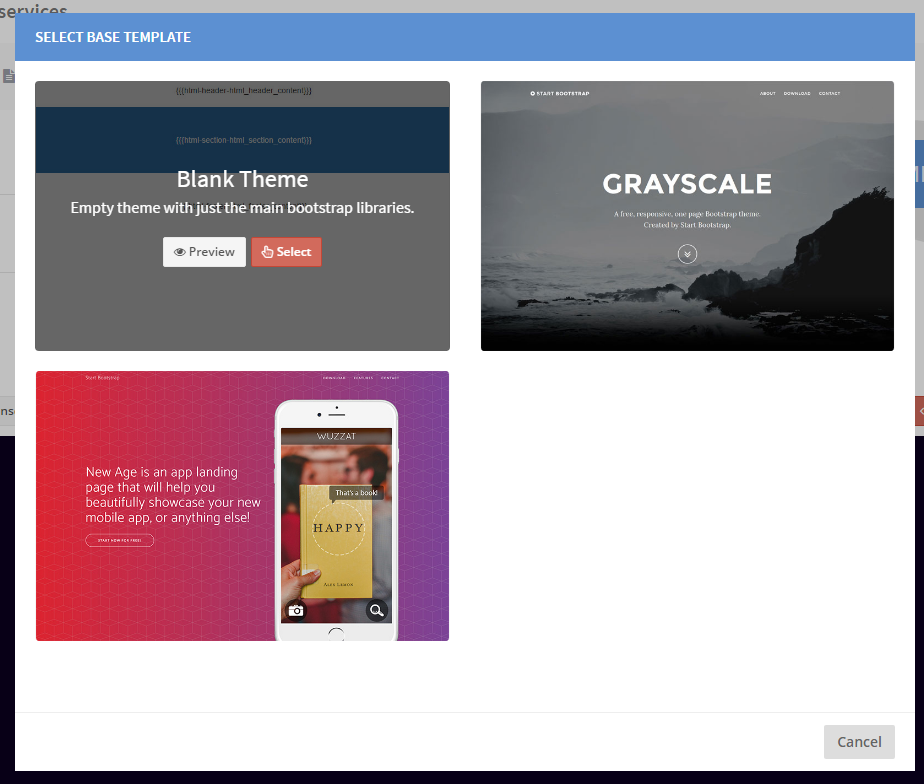Click the red collapse arrow on the right edge
924x784 pixels.
[x=920, y=411]
